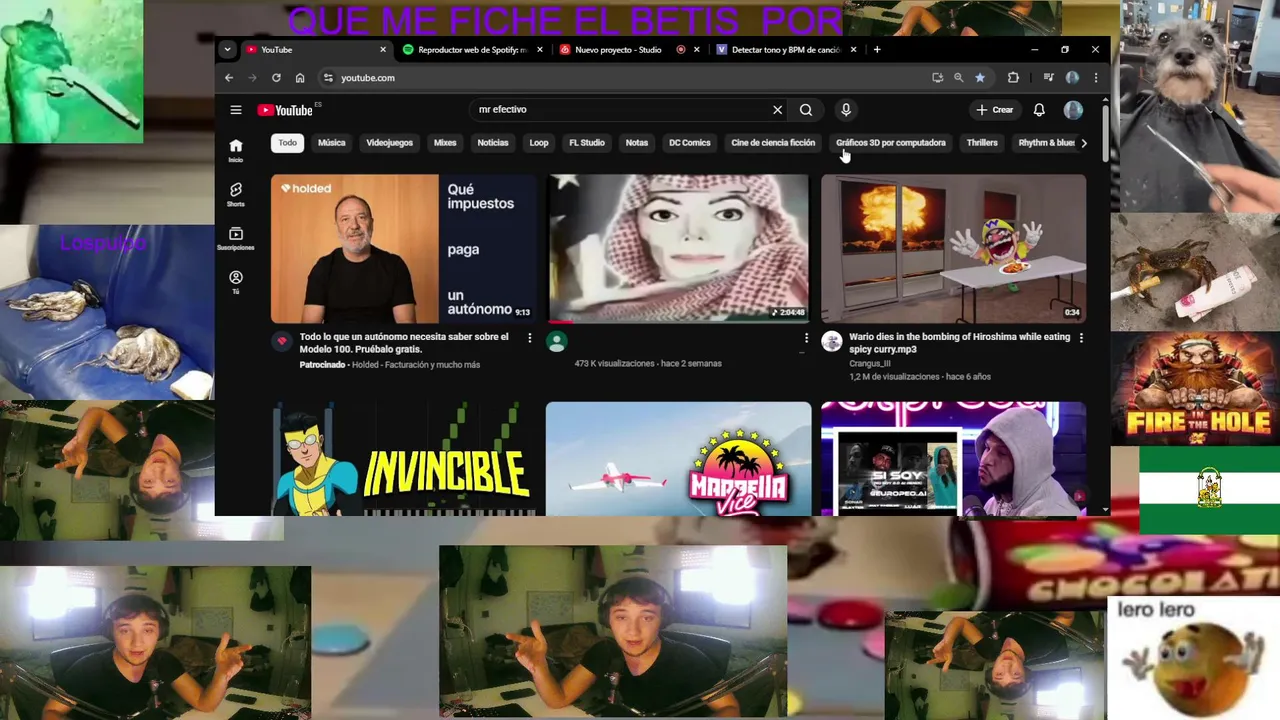Go to the YouTube logo home link
This screenshot has width=1280, height=720.
pyautogui.click(x=286, y=110)
